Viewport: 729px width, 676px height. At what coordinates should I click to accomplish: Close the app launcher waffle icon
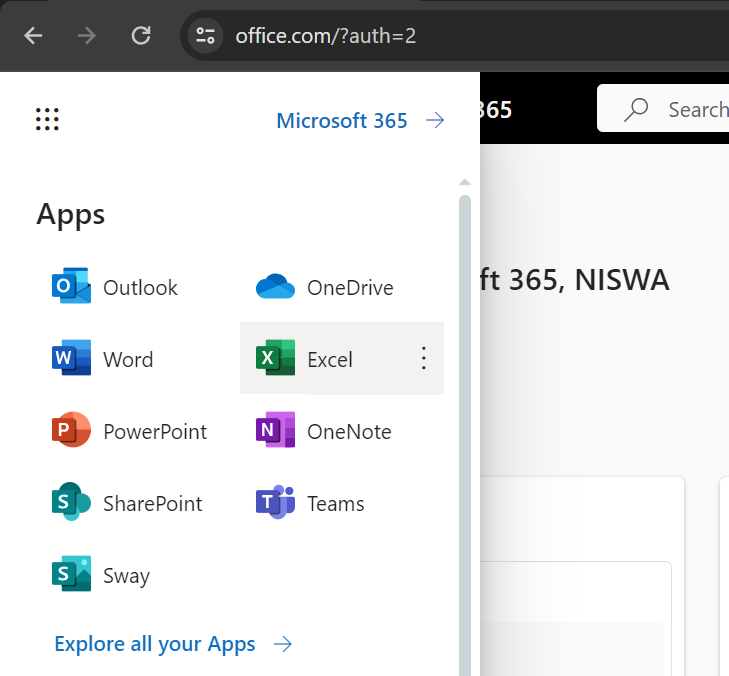click(x=47, y=119)
